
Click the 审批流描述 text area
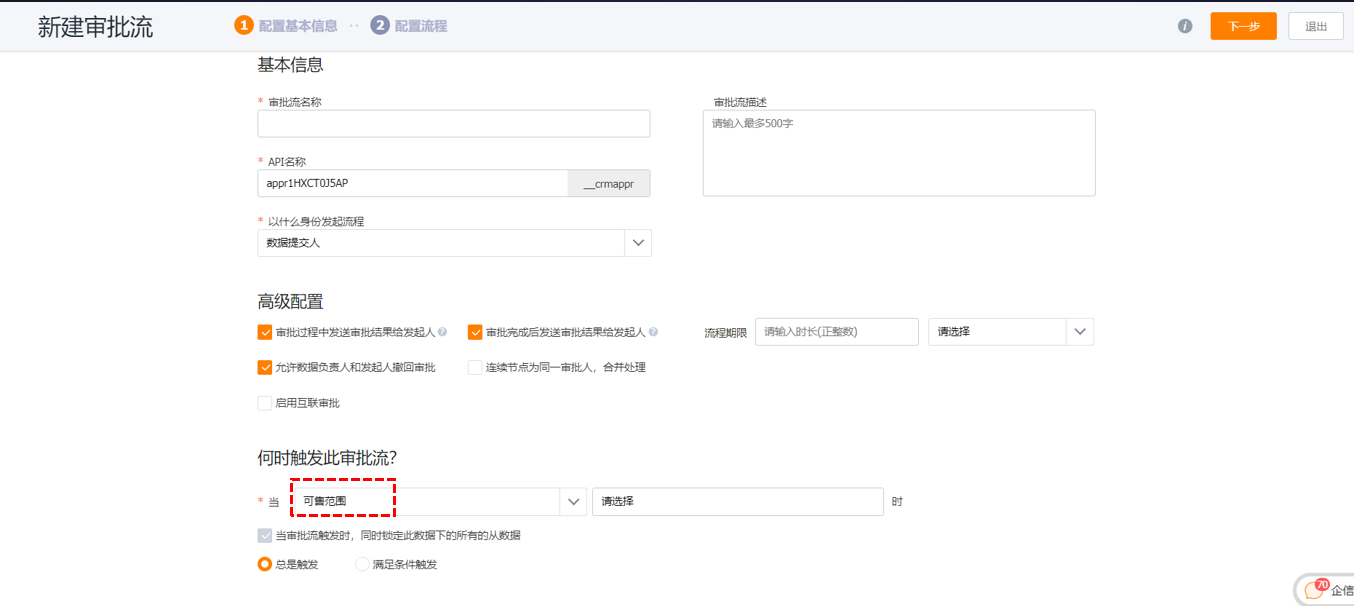(x=898, y=153)
